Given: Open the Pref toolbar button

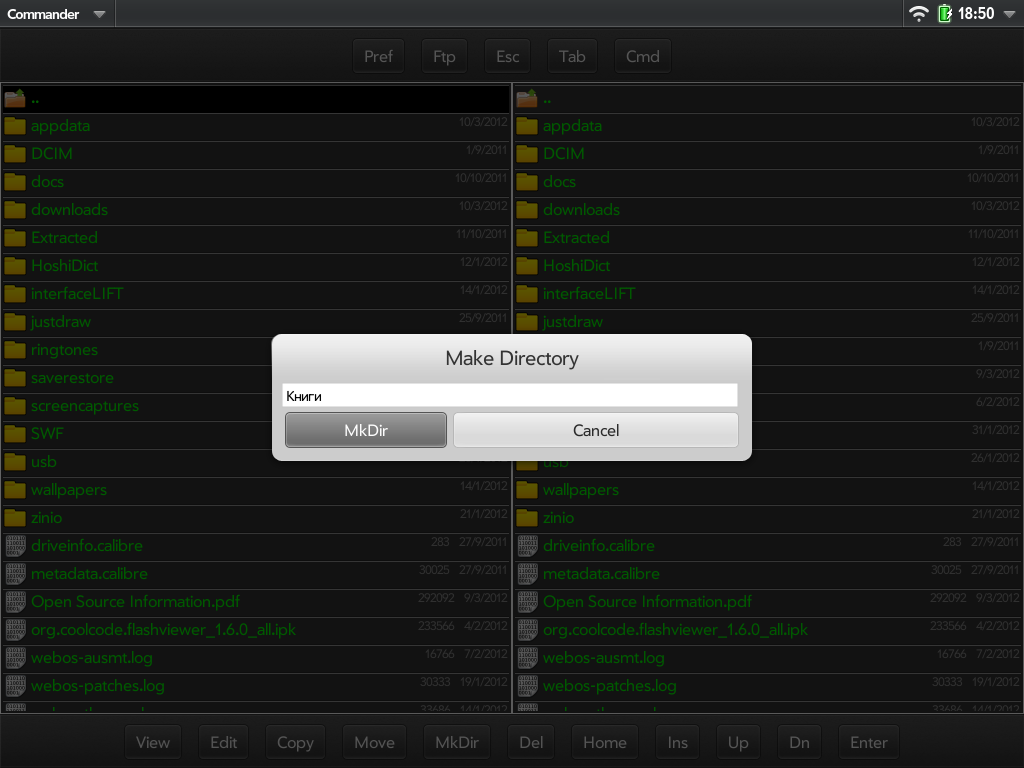Looking at the screenshot, I should 378,56.
